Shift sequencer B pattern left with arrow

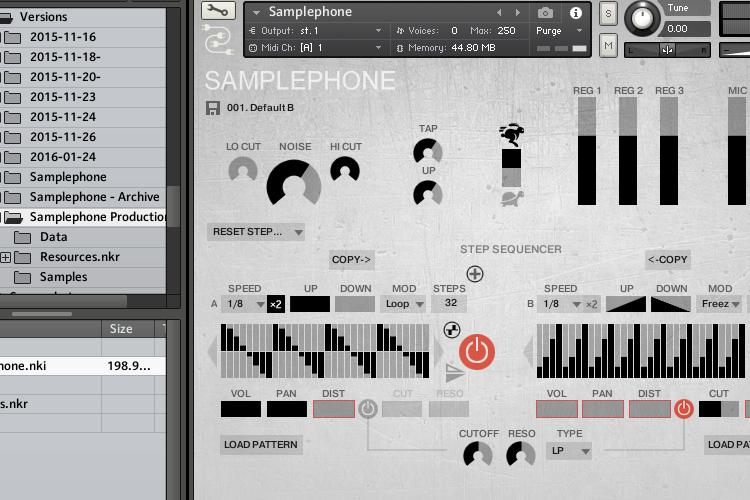click(529, 351)
